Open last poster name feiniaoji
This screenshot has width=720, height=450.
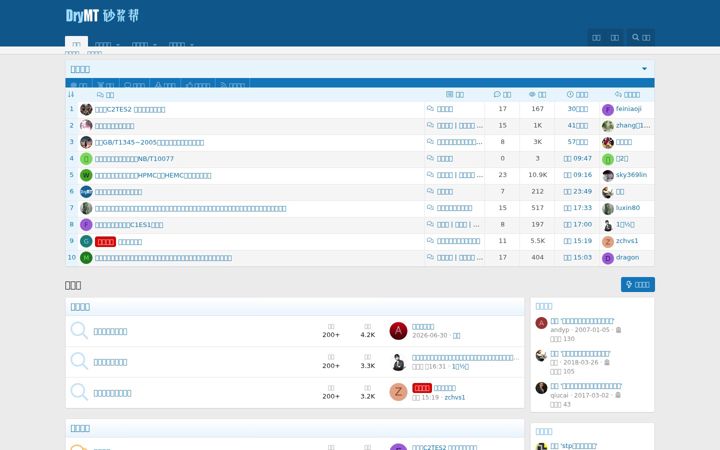pos(629,109)
